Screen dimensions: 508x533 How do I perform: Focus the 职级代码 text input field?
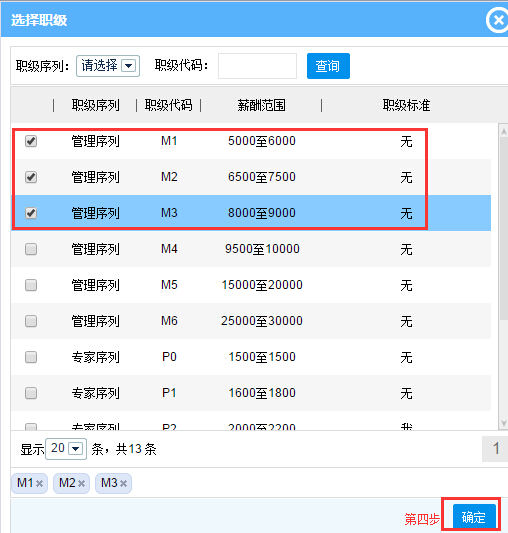point(257,66)
